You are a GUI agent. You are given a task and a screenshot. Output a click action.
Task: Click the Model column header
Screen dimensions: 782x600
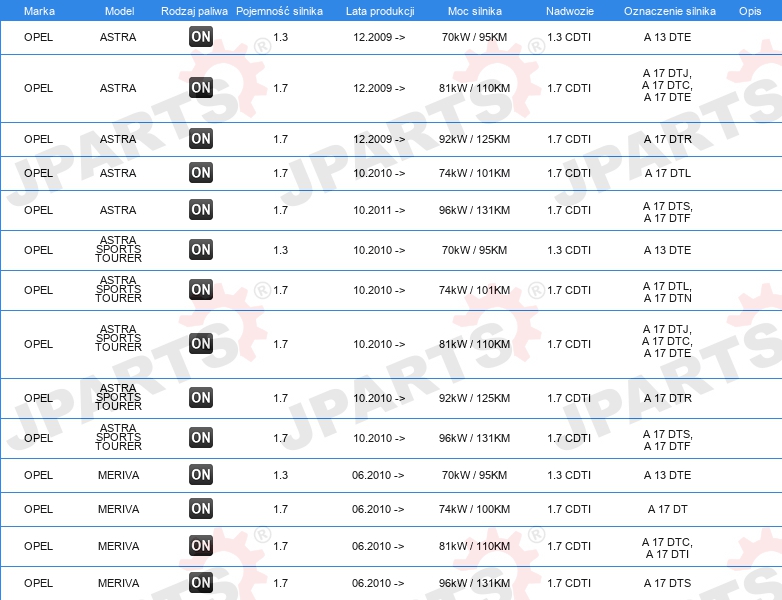pos(119,11)
